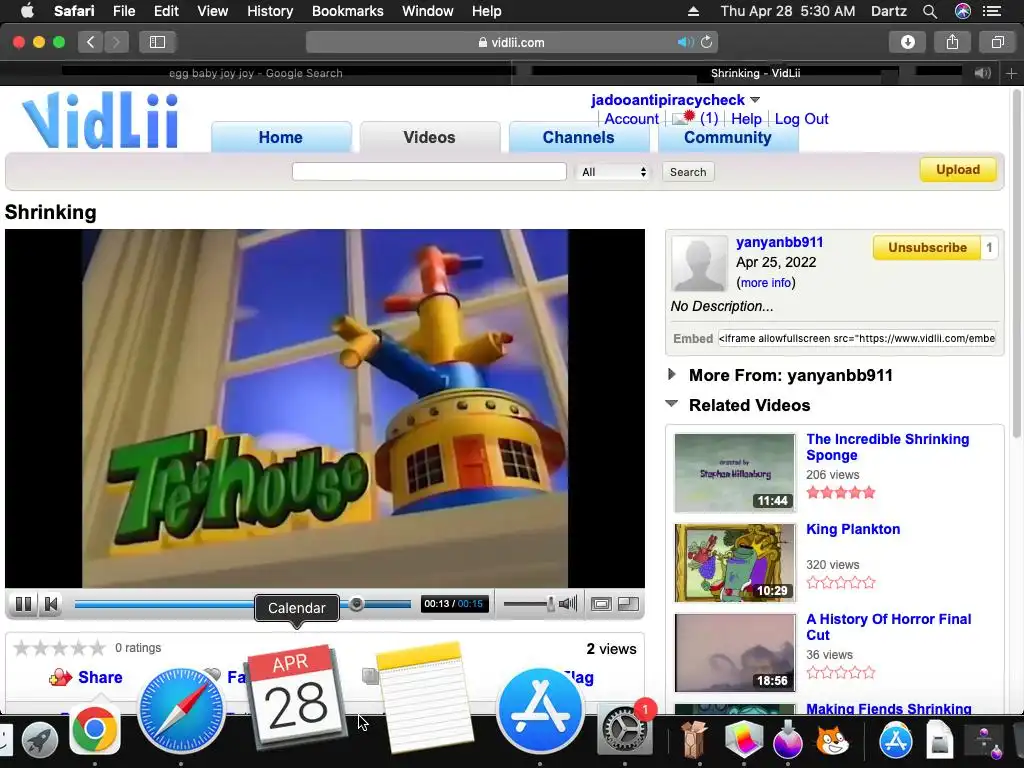This screenshot has width=1024, height=768.
Task: Open Calendar from the Dock
Action: pos(298,696)
